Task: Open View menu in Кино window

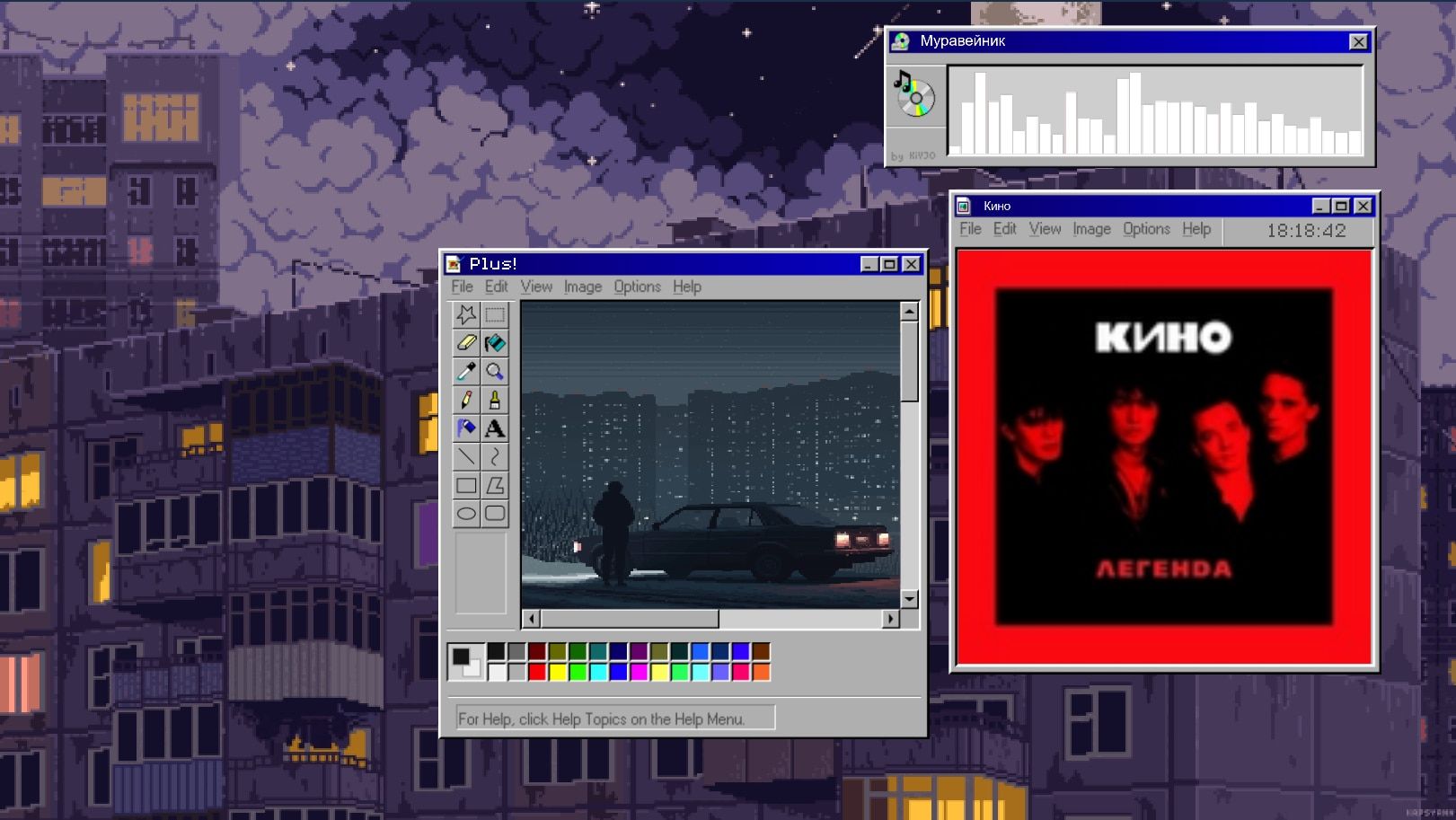Action: (x=1045, y=229)
